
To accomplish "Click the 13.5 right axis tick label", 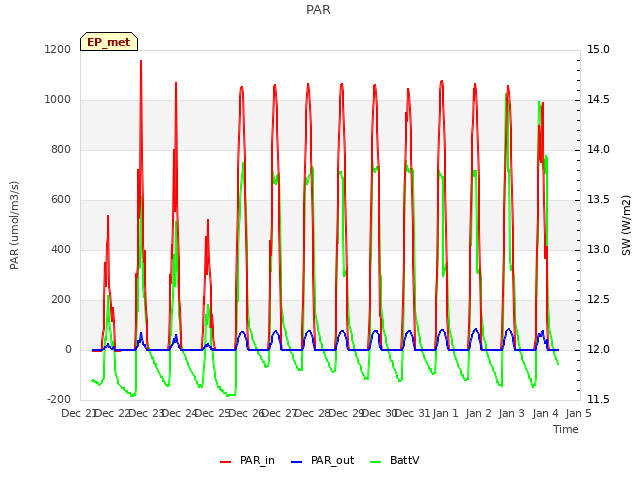I will tap(598, 200).
